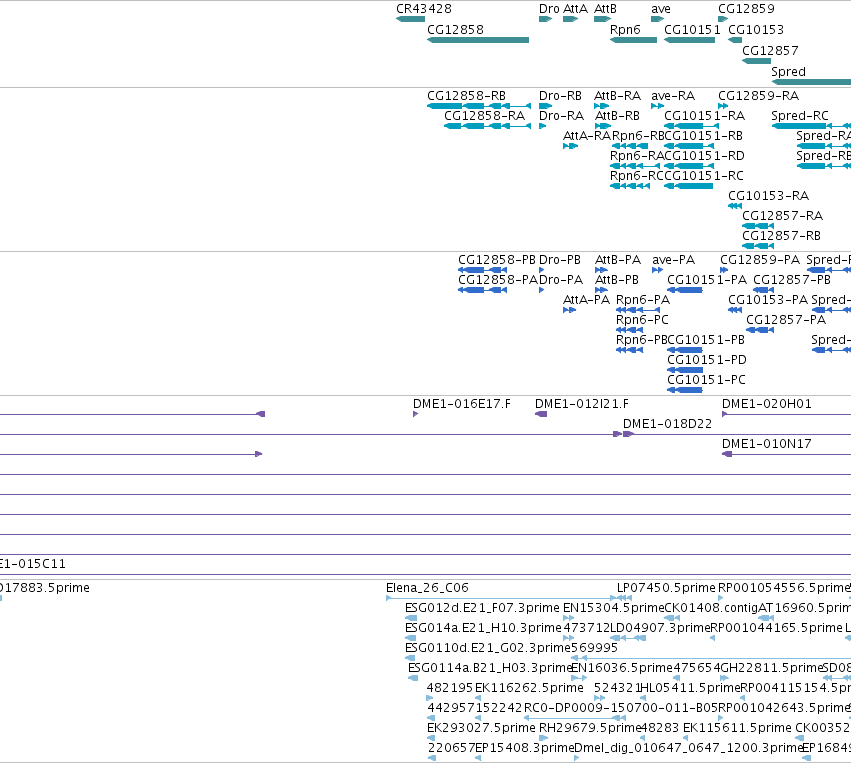Click transcript ave-RA glyph
Screen dimensions: 851x763
657,106
